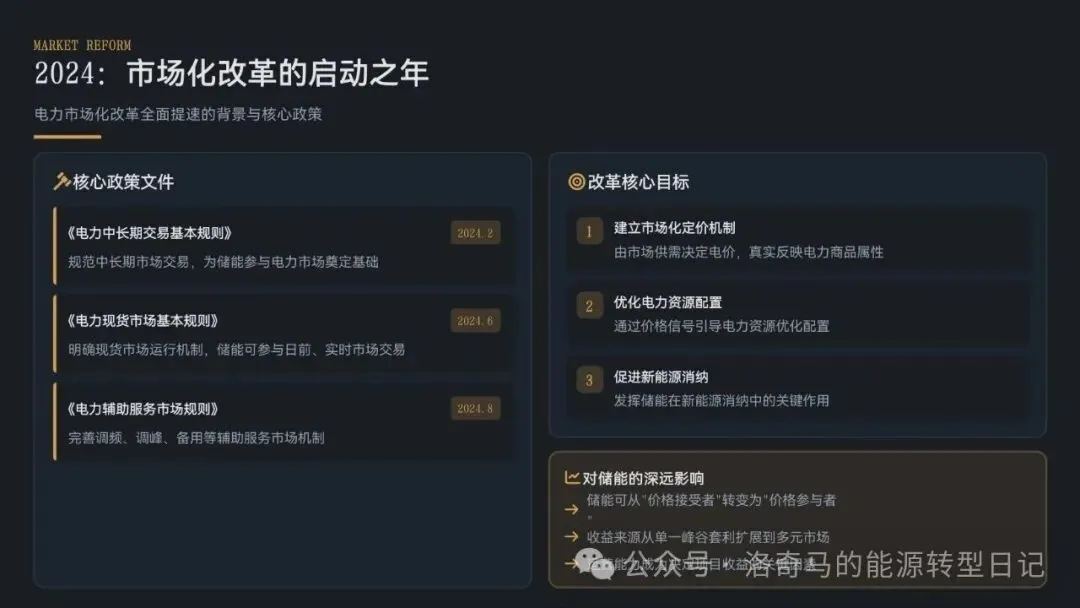Click the MARKET REFORM label
Image resolution: width=1080 pixels, height=608 pixels.
(x=82, y=45)
